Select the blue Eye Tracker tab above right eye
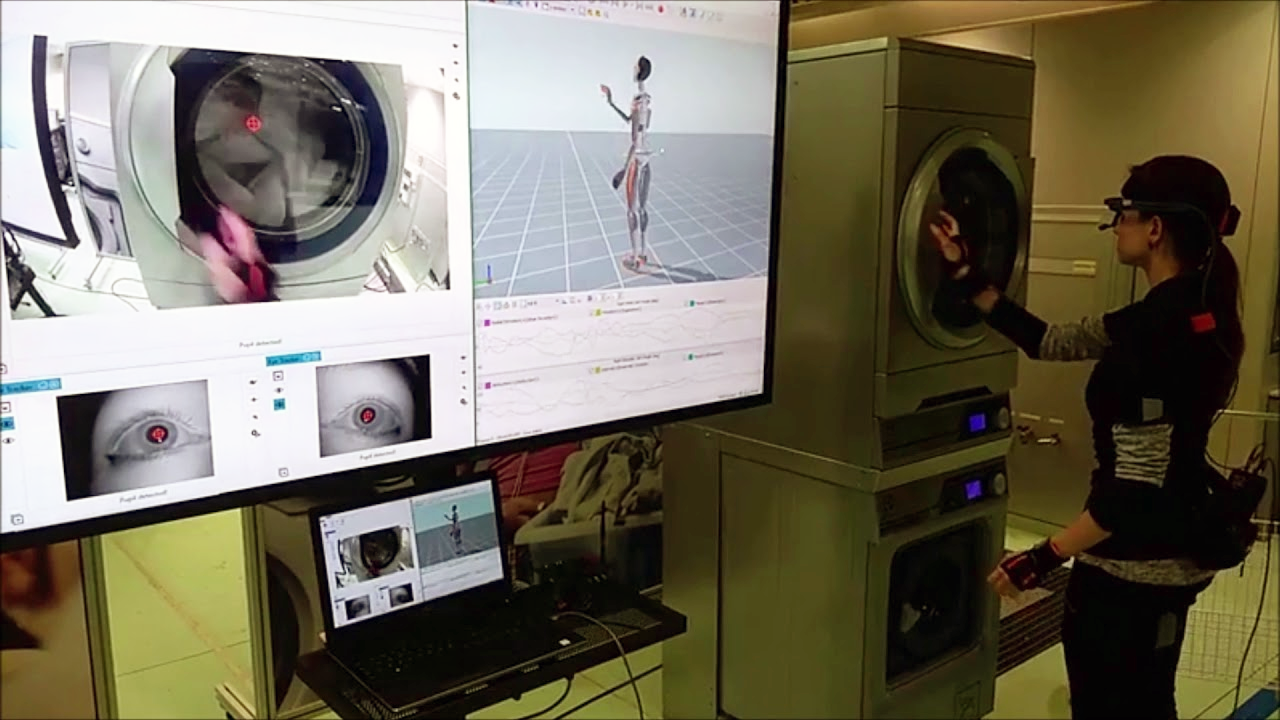 coord(293,358)
